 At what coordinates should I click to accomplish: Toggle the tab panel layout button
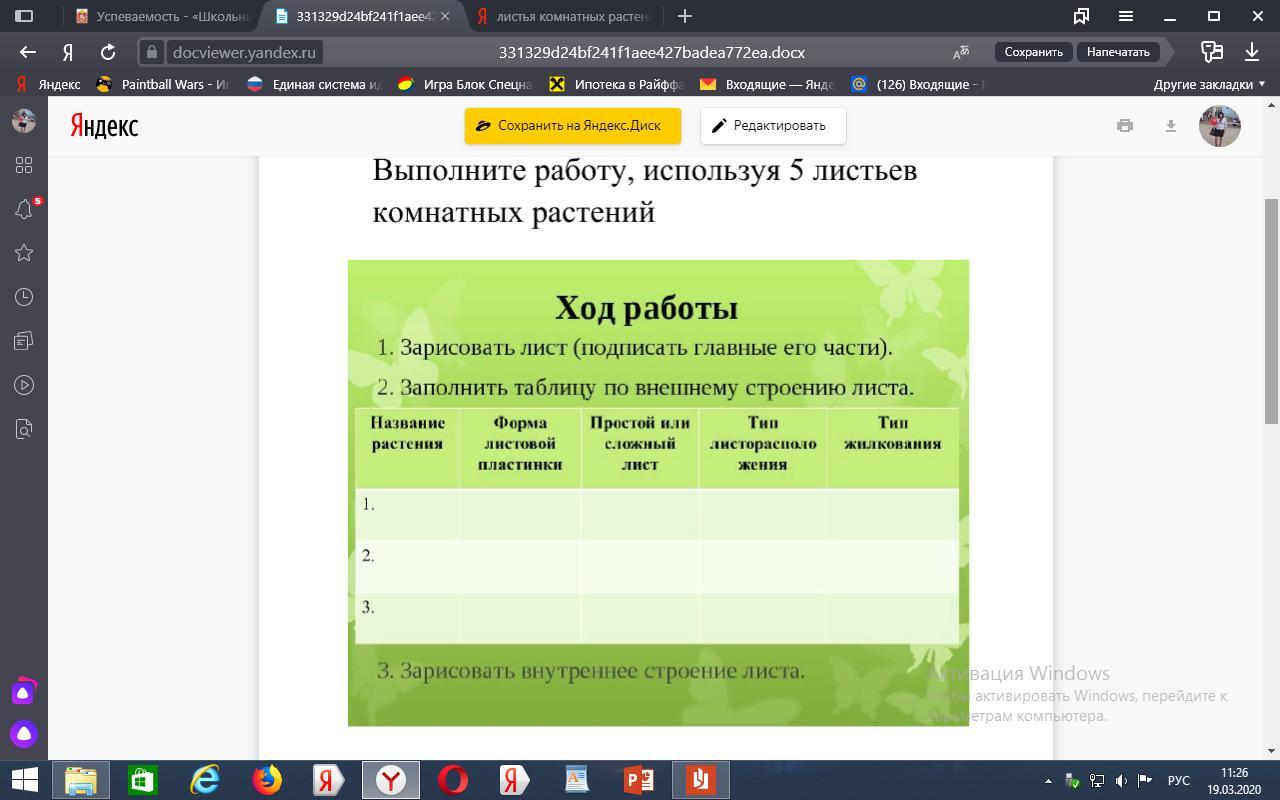pos(24,16)
